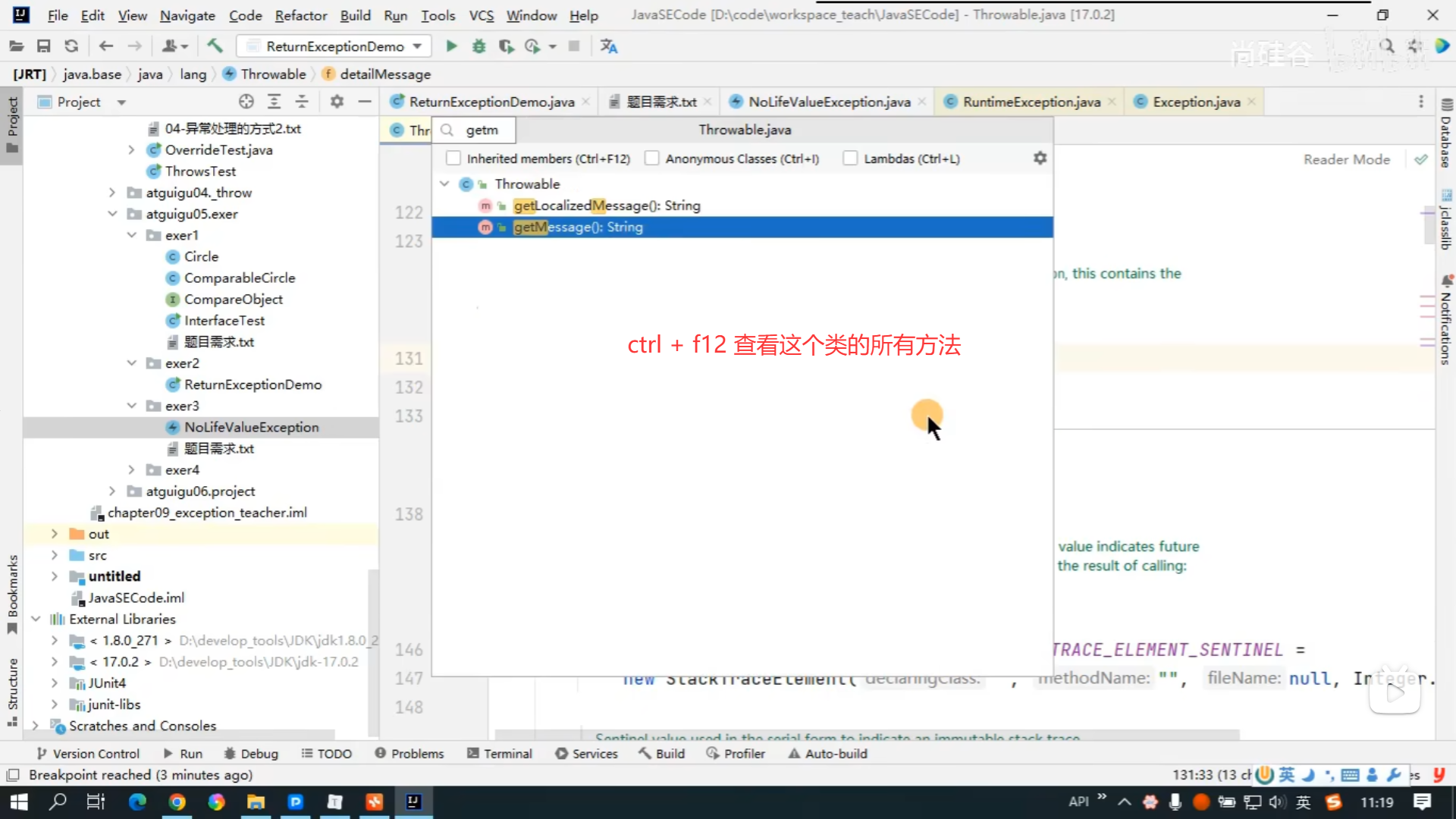Click Reader Mode label
The image size is (1456, 819).
pos(1346,159)
